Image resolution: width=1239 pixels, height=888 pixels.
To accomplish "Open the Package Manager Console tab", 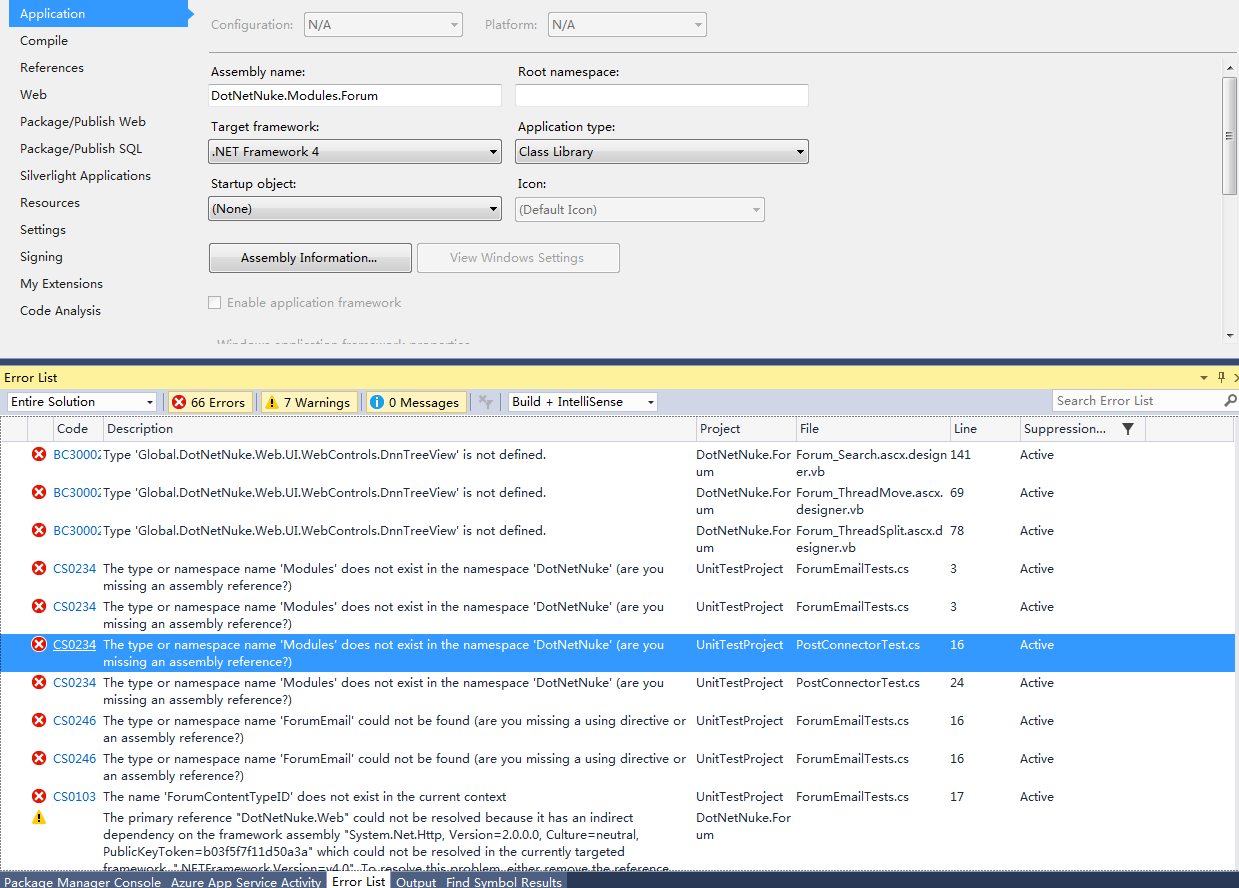I will (x=82, y=882).
